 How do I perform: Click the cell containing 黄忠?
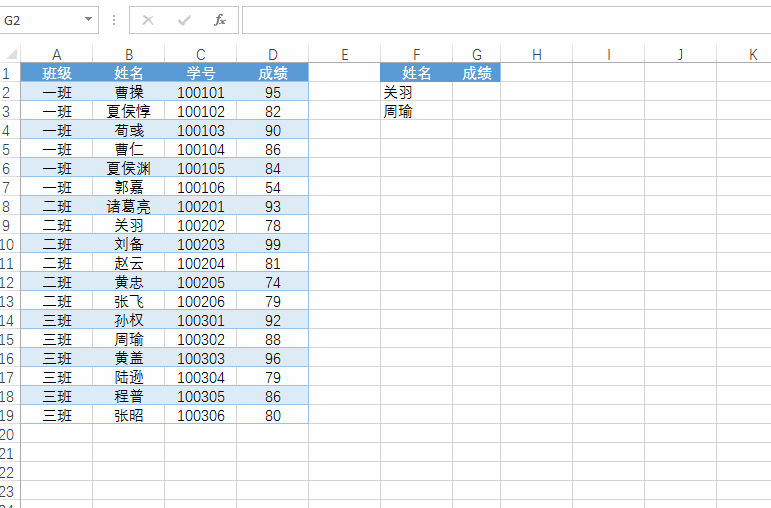pyautogui.click(x=128, y=282)
